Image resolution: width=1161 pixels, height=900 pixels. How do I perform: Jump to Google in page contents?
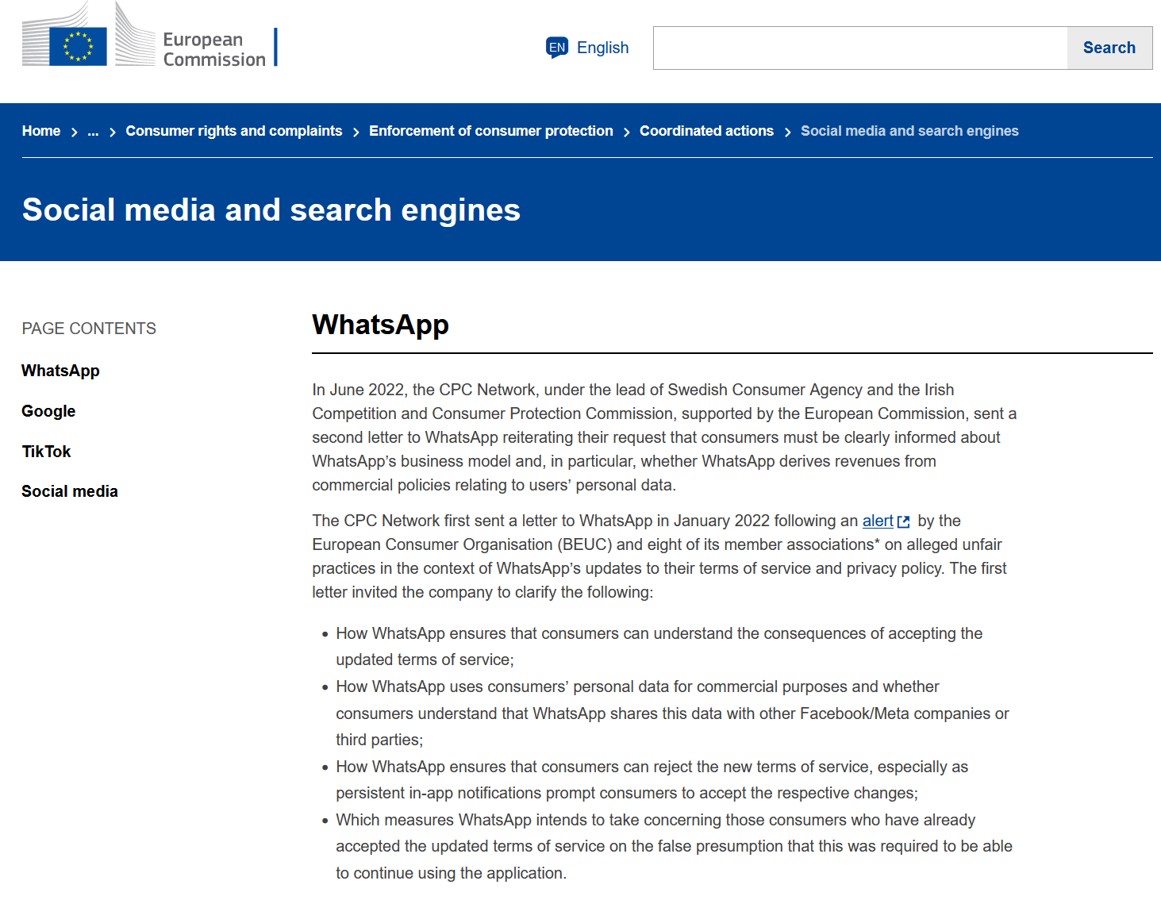pos(49,412)
